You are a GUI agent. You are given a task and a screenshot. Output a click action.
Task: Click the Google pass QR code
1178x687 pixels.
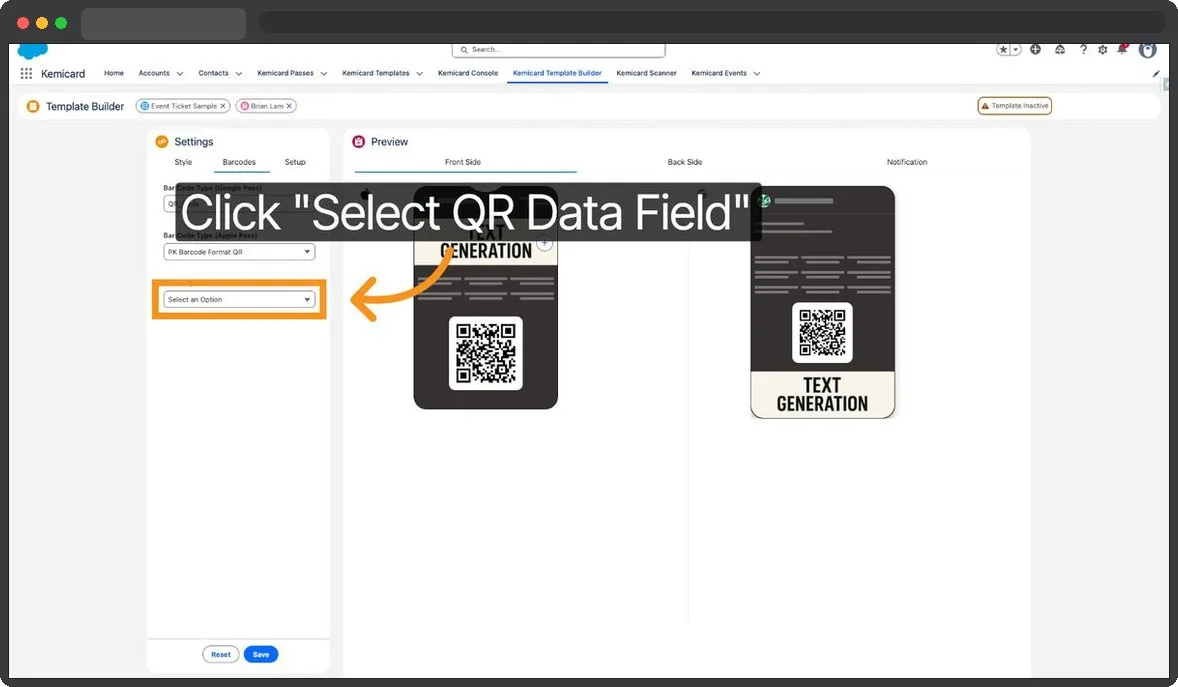coord(823,333)
